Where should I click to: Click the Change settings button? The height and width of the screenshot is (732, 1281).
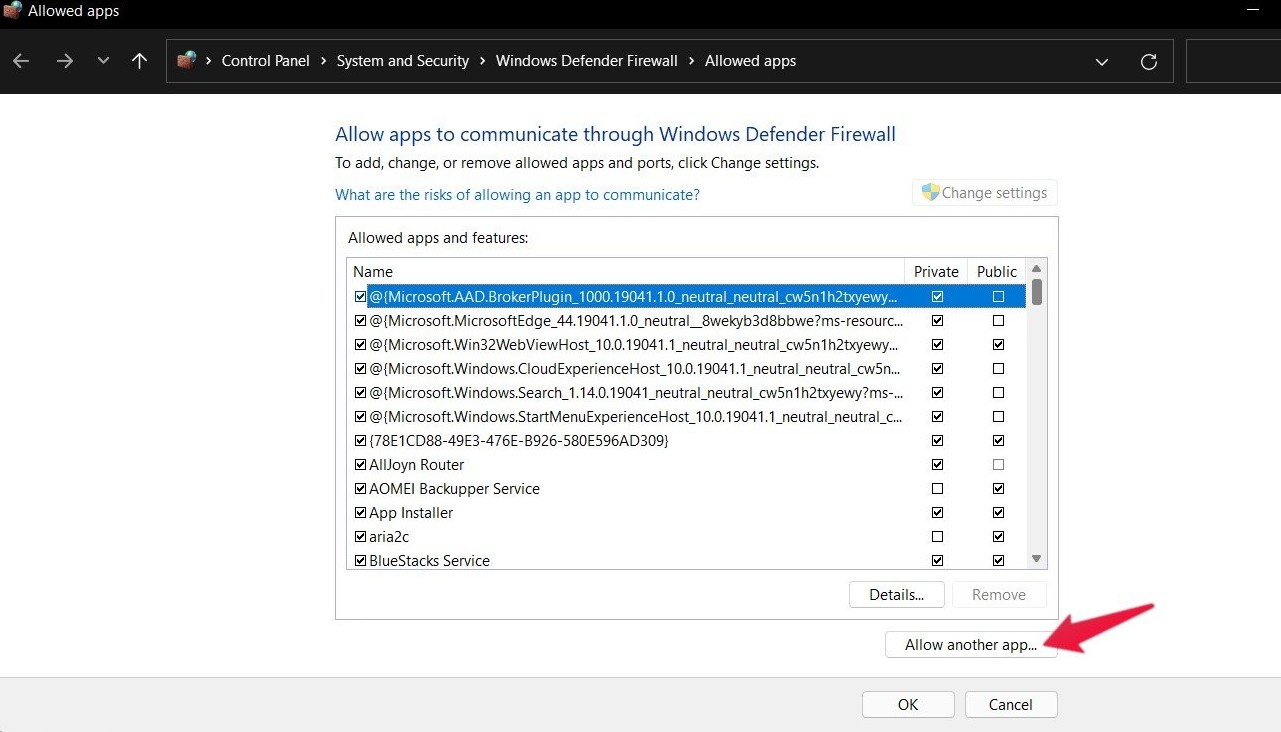[985, 193]
